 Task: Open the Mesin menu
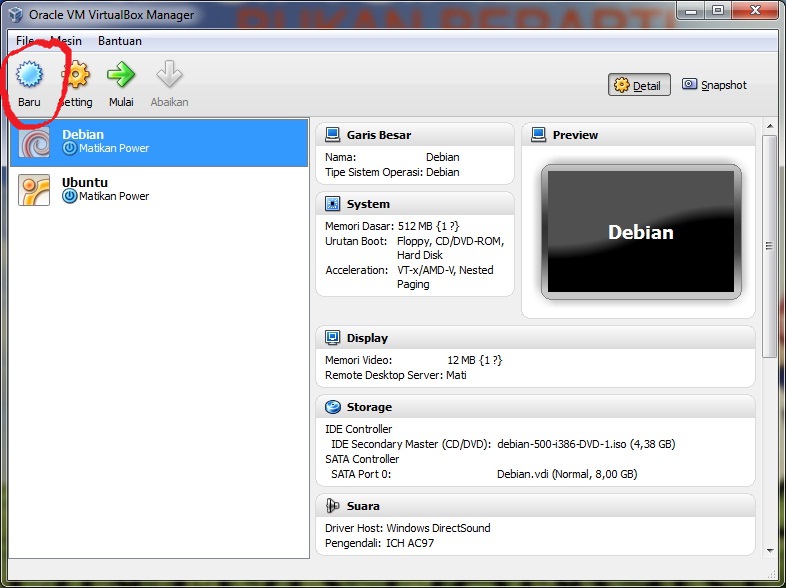67,41
